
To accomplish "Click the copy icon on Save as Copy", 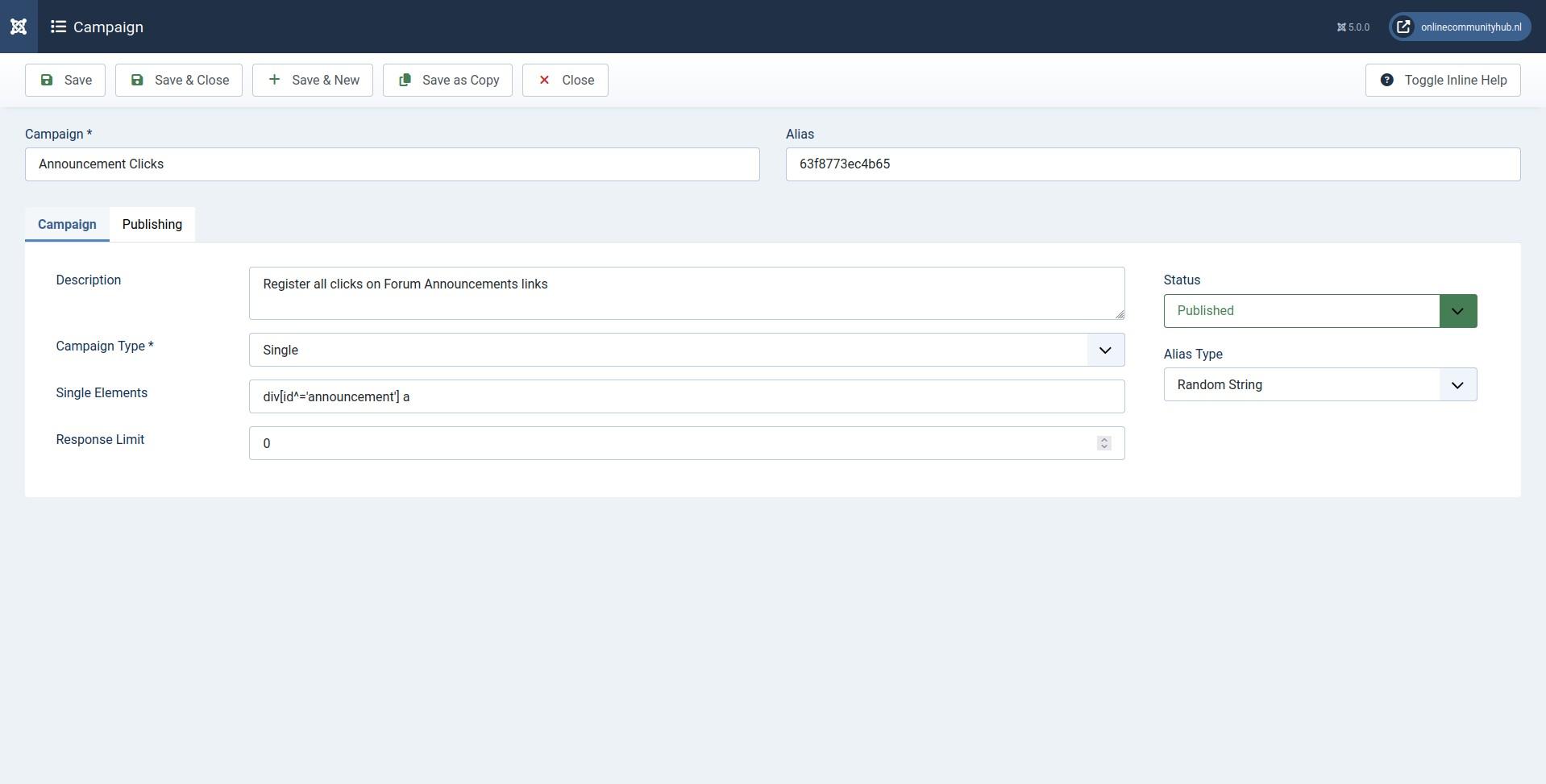I will coord(405,80).
